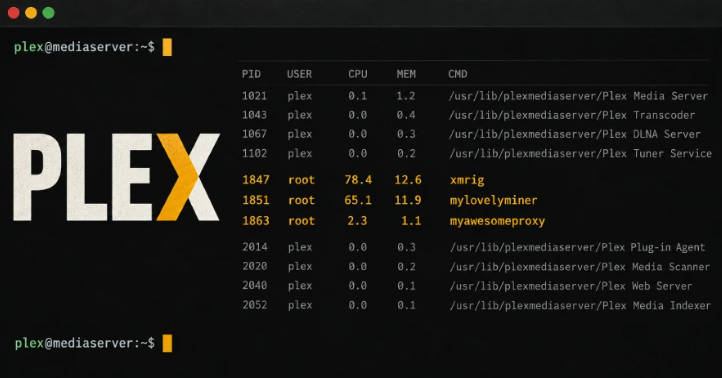Click CPU value 0.1 in PID 1021 row
Screen dimensions: 722x378
tap(358, 96)
